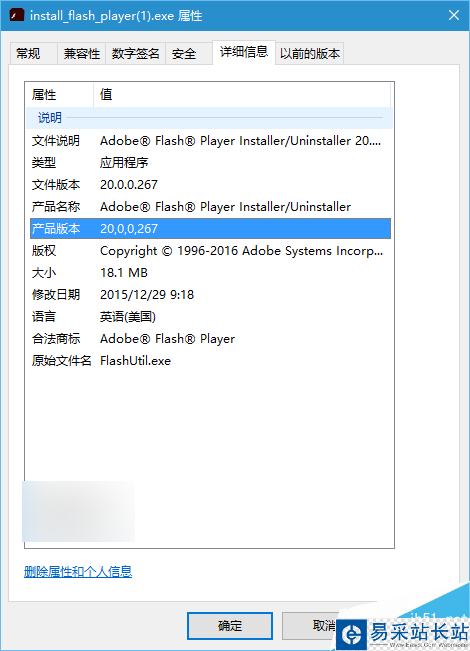This screenshot has width=470, height=651.
Task: Switch to the 安全 tab
Action: 189,54
